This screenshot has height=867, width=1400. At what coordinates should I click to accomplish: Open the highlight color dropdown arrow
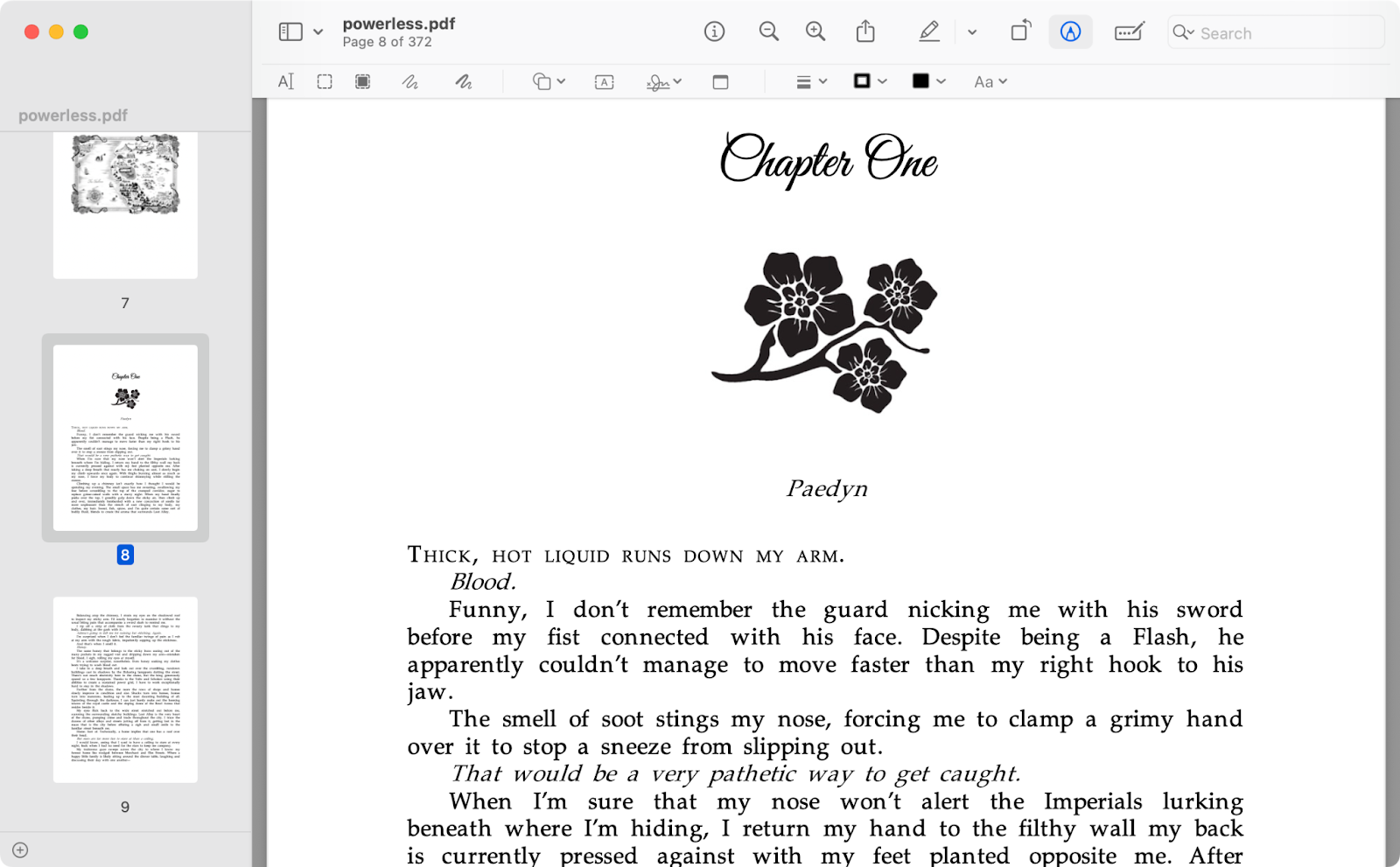click(972, 32)
